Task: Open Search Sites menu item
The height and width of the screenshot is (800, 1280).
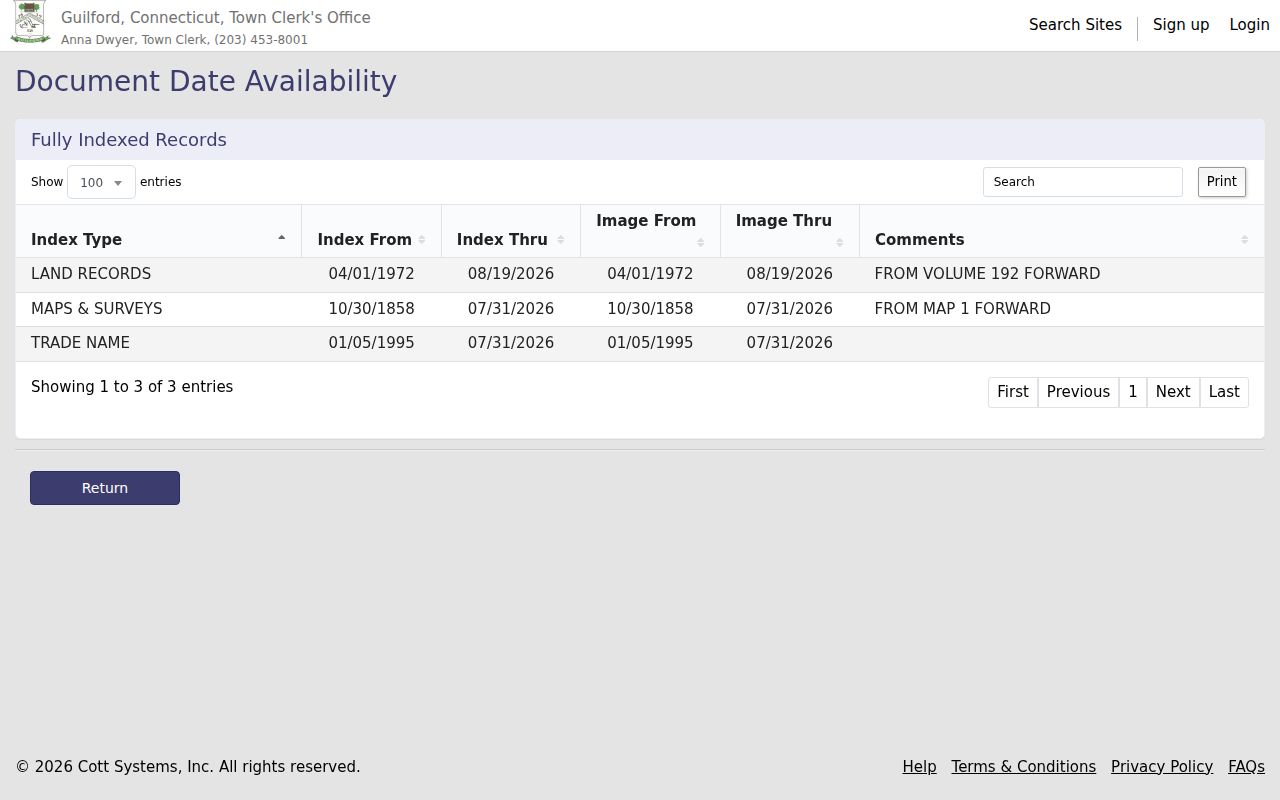Action: (1075, 25)
